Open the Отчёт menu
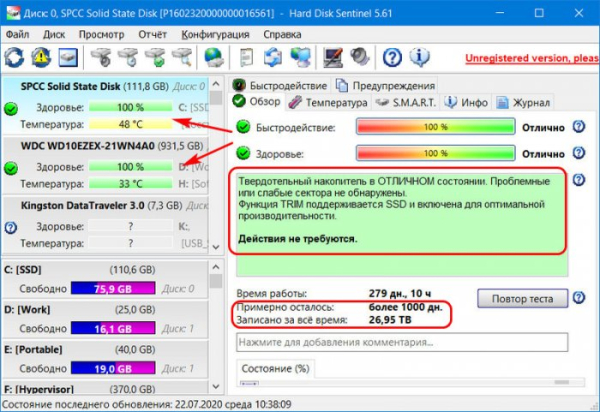This screenshot has width=600, height=412. click(x=153, y=34)
